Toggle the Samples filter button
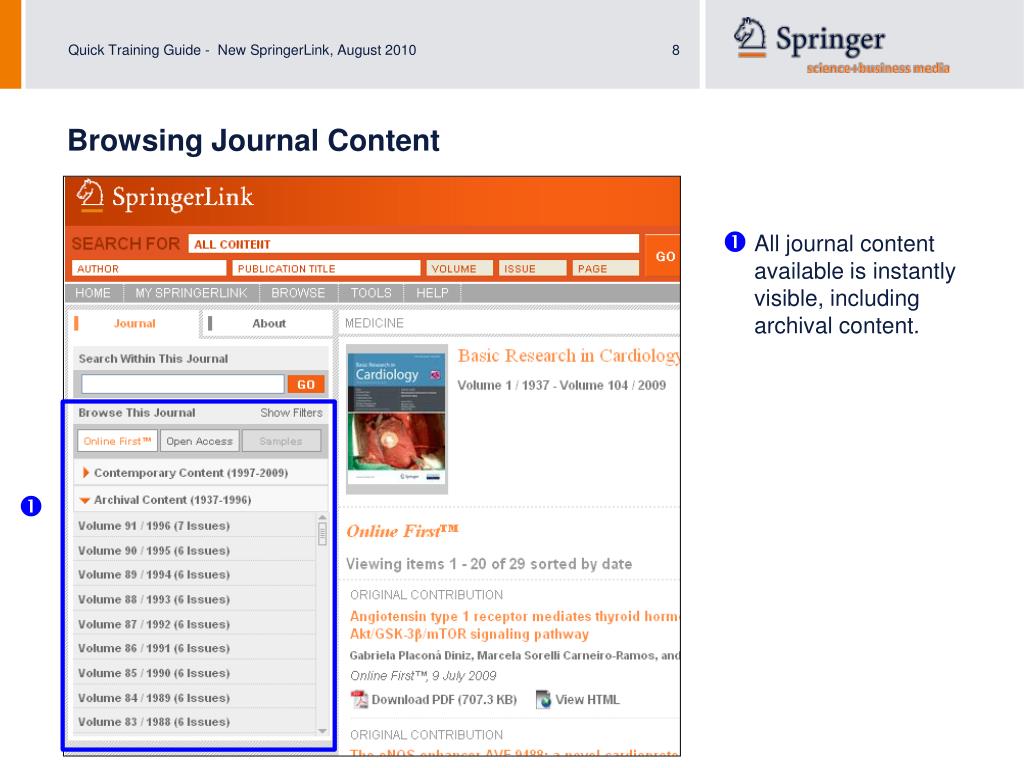 tap(281, 441)
